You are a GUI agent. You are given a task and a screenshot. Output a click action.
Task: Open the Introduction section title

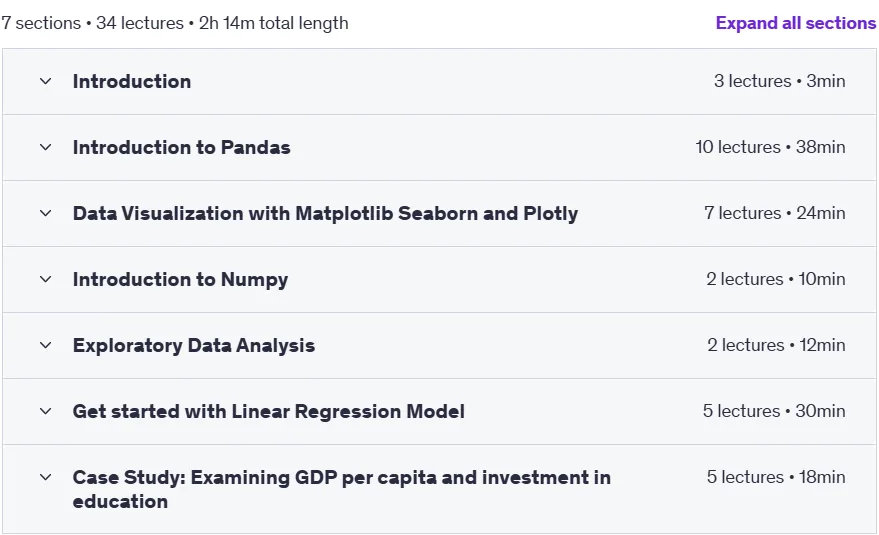point(132,81)
